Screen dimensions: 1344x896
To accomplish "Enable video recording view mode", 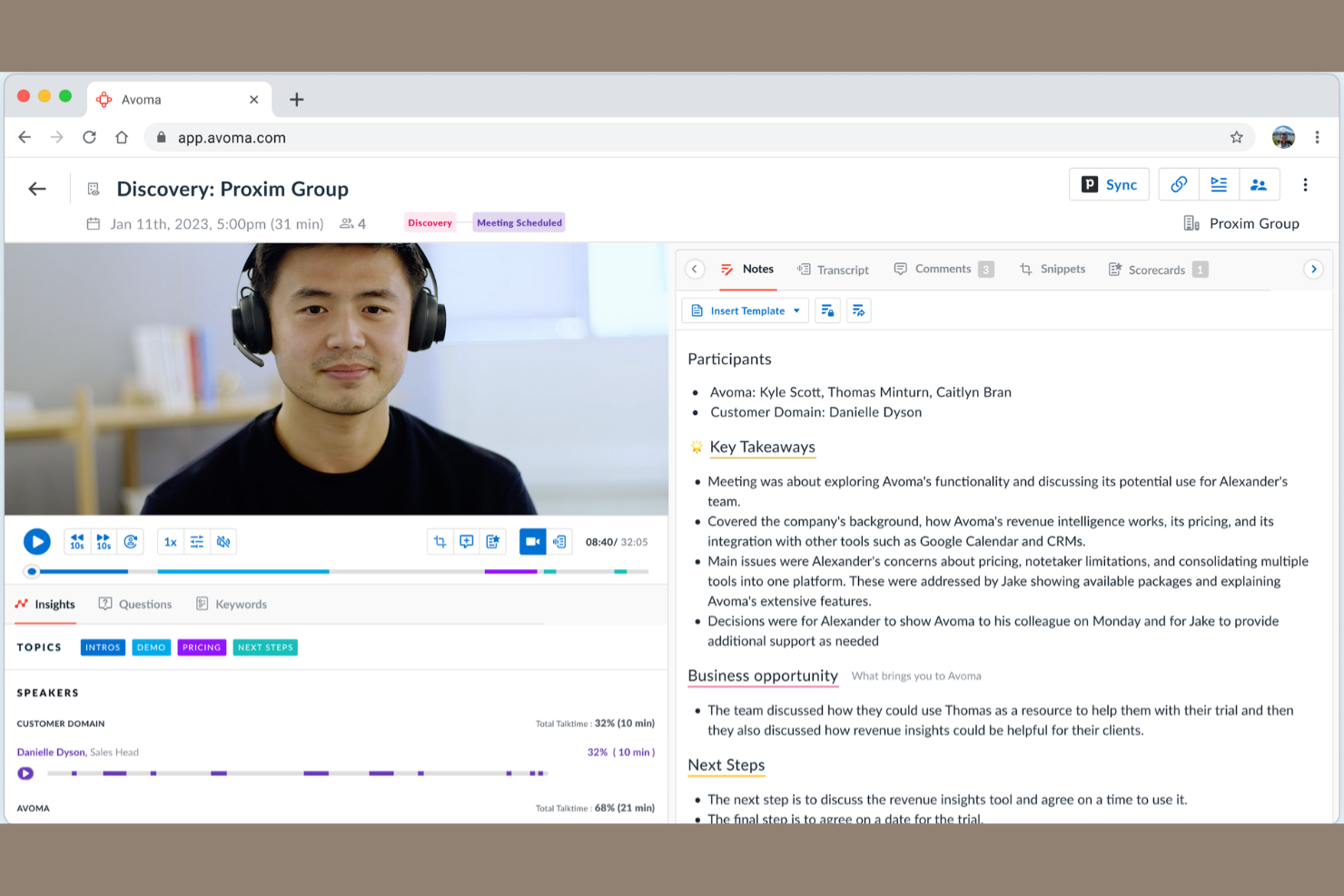I will pyautogui.click(x=532, y=541).
